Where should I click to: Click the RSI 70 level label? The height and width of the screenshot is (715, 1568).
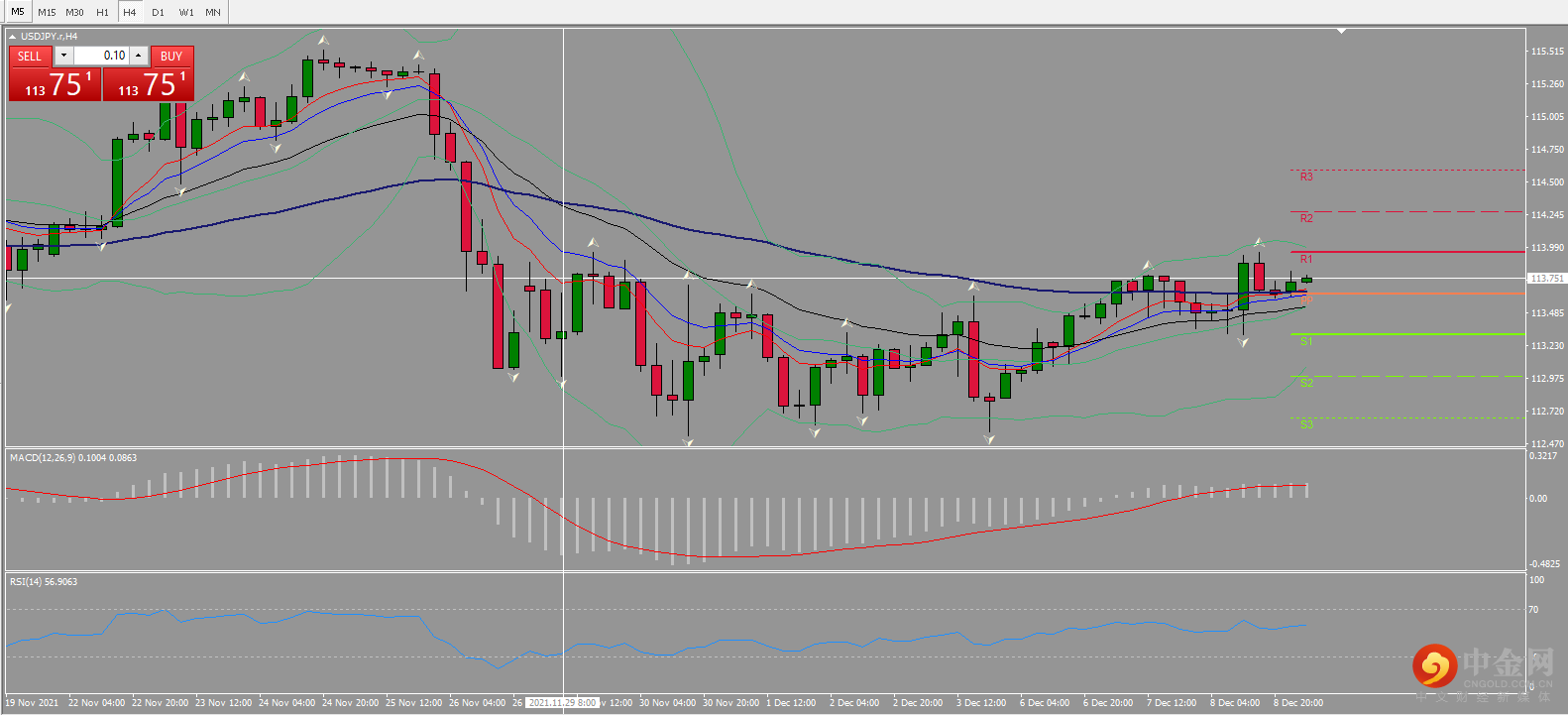1533,610
